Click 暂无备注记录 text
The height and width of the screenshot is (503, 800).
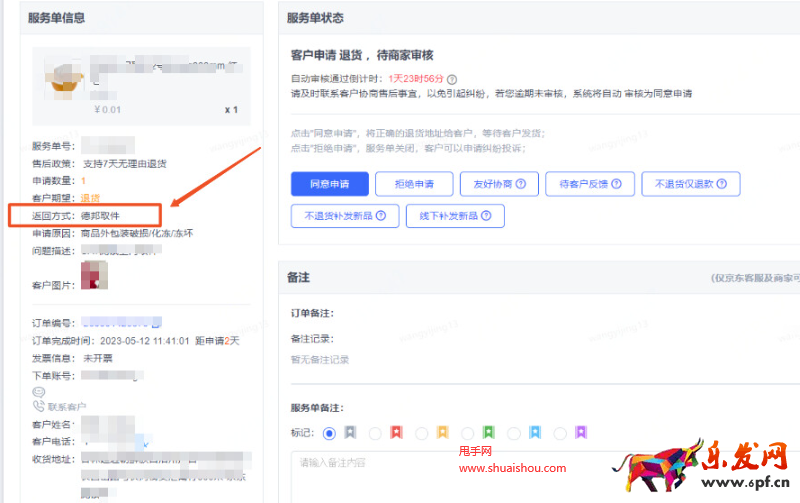(320, 360)
